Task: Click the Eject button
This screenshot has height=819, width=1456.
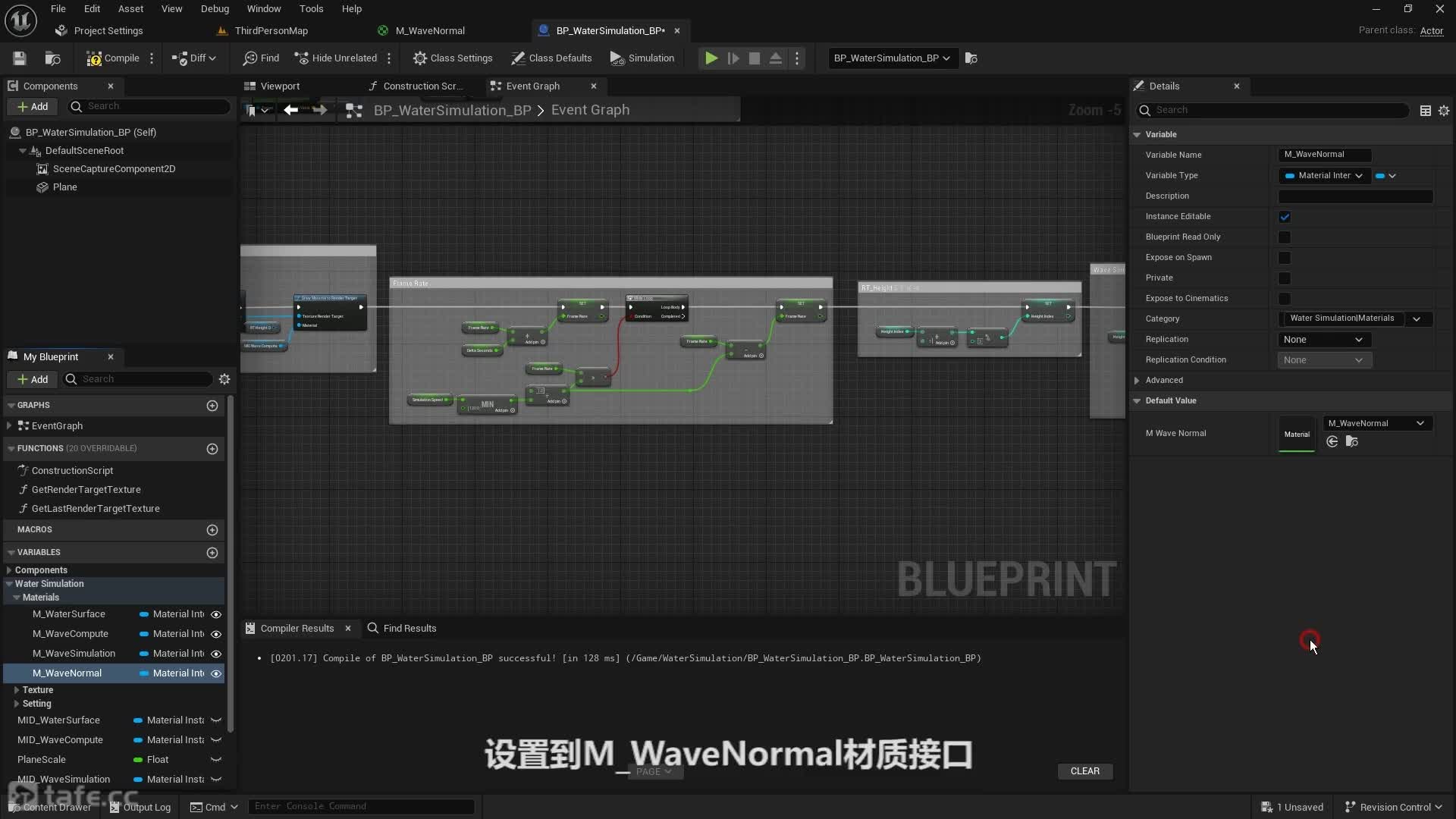Action: tap(776, 58)
